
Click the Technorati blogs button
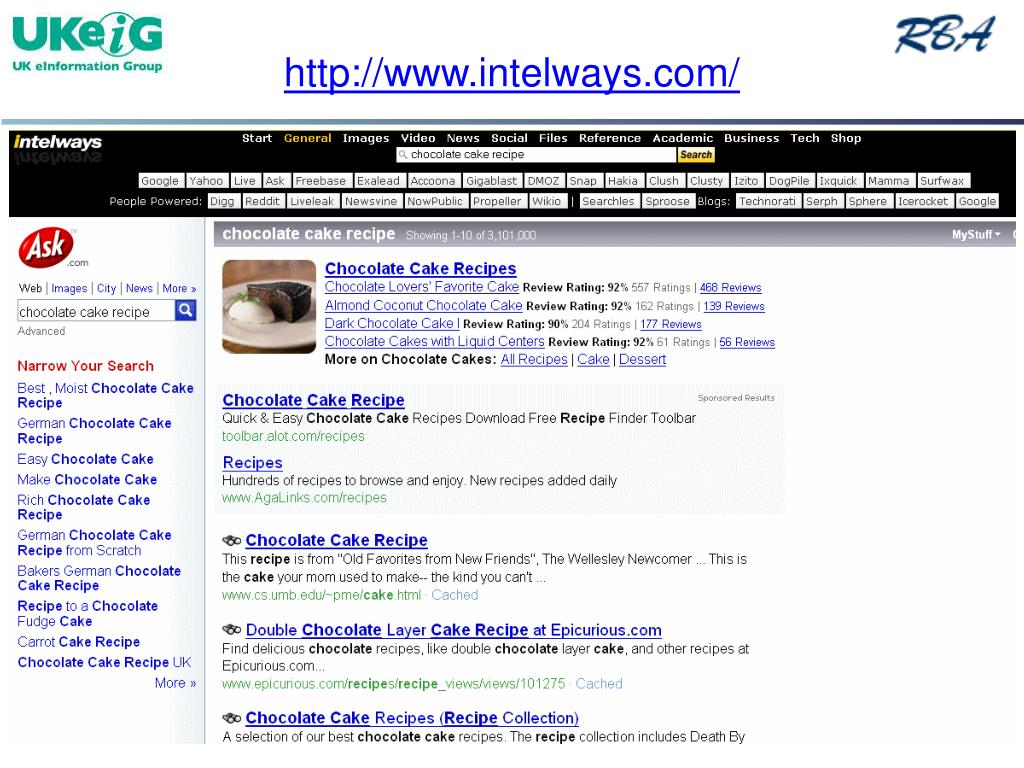pyautogui.click(x=767, y=201)
